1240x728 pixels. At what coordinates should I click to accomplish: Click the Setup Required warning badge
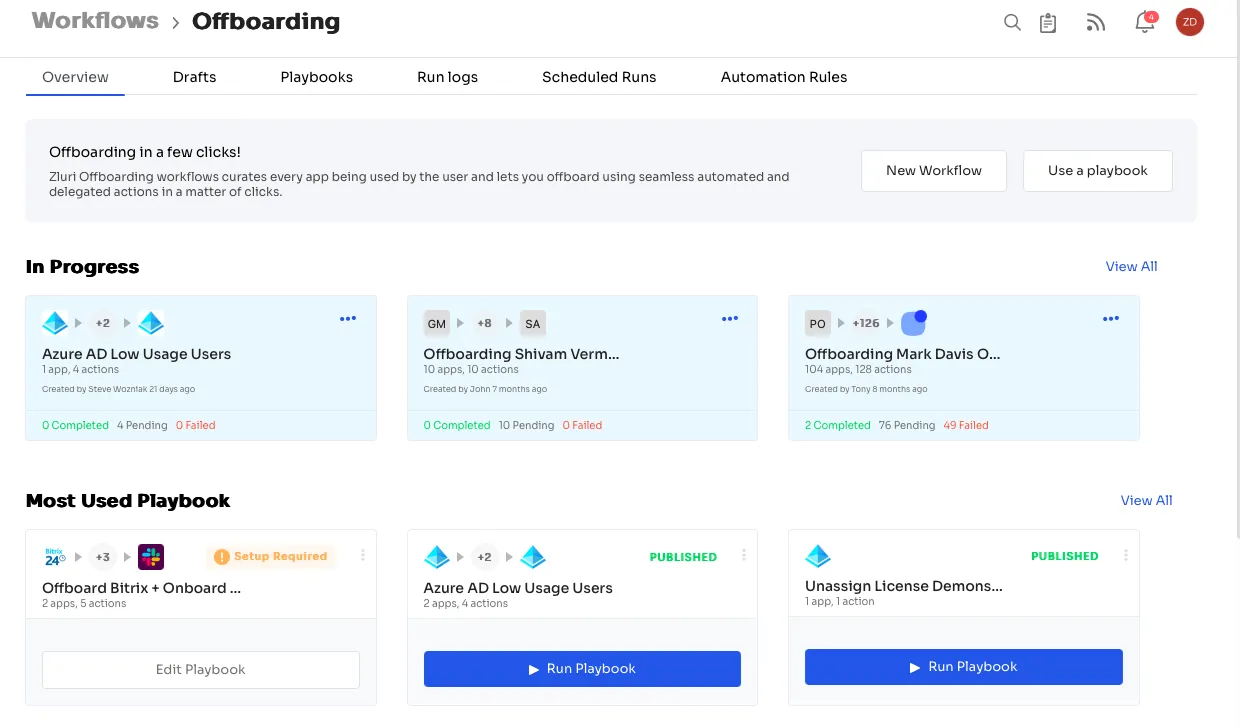(x=271, y=556)
